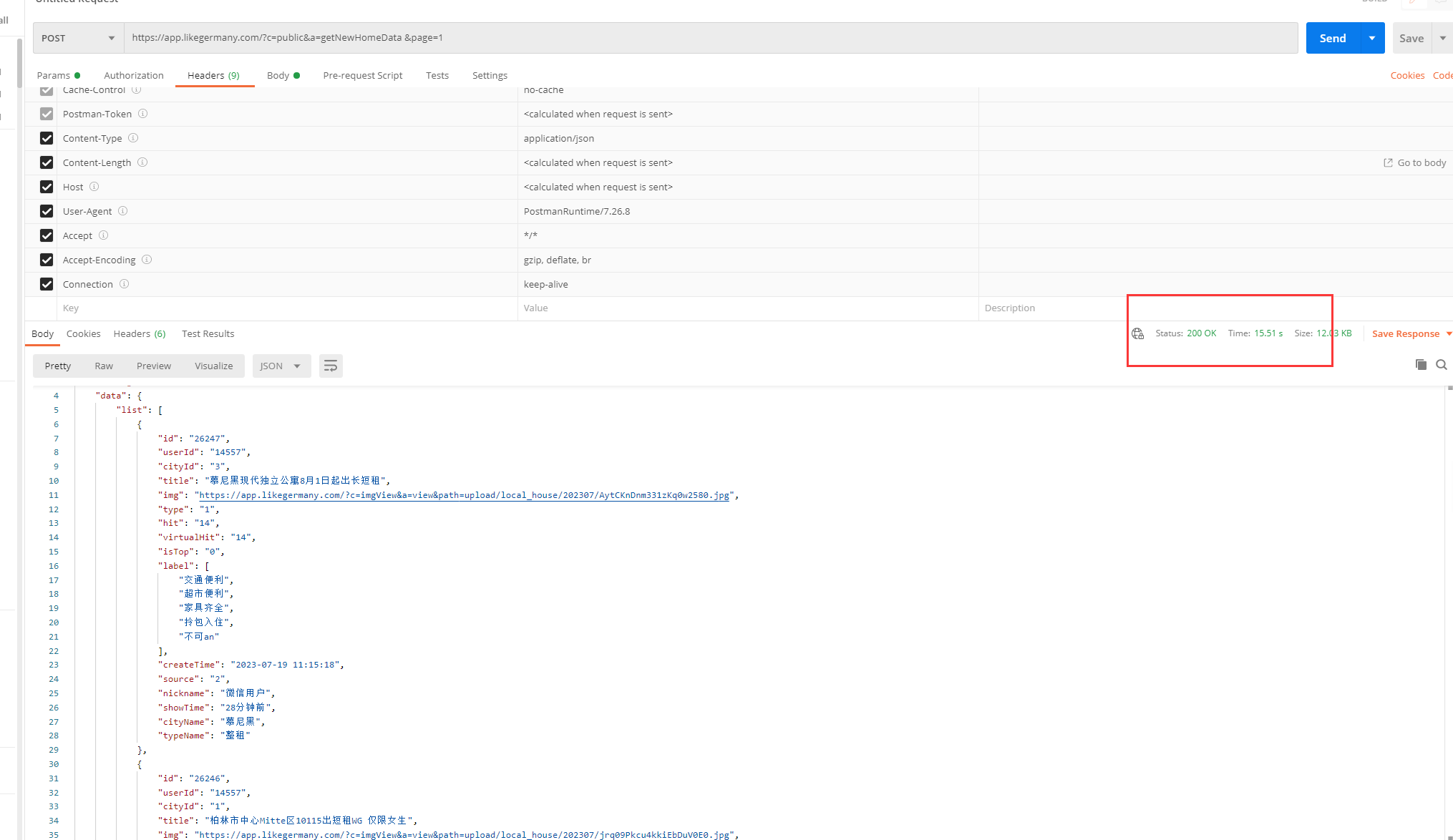
Task: Open the POST method dropdown
Action: (x=78, y=38)
